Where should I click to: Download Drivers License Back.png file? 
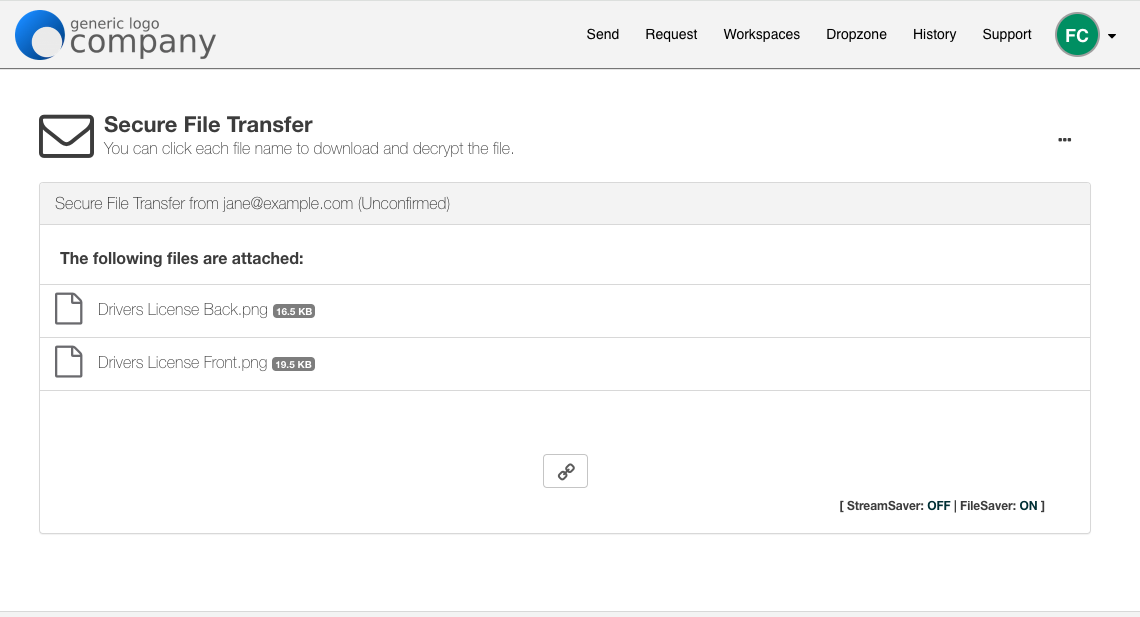[182, 310]
